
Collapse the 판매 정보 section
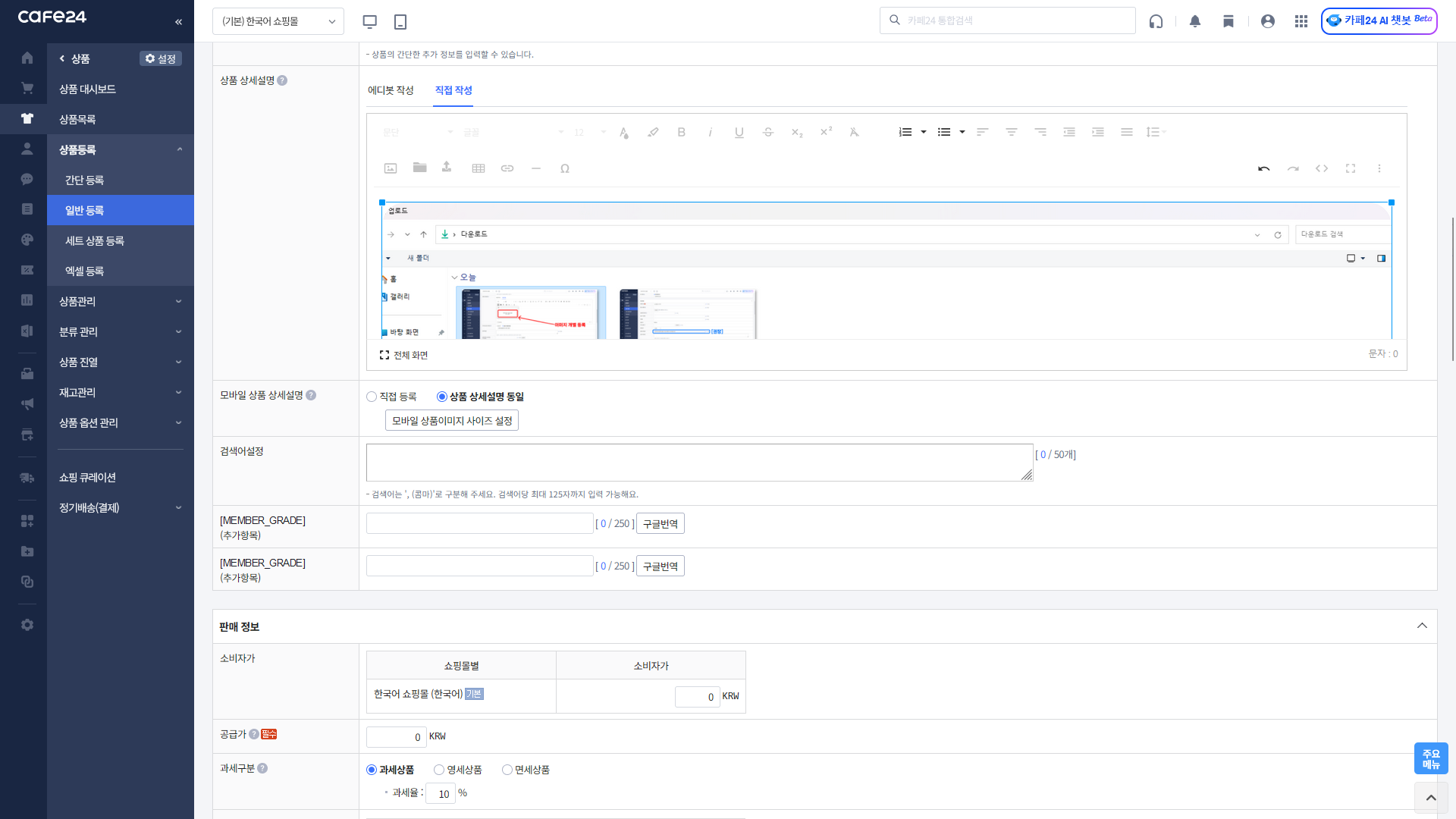point(1422,626)
